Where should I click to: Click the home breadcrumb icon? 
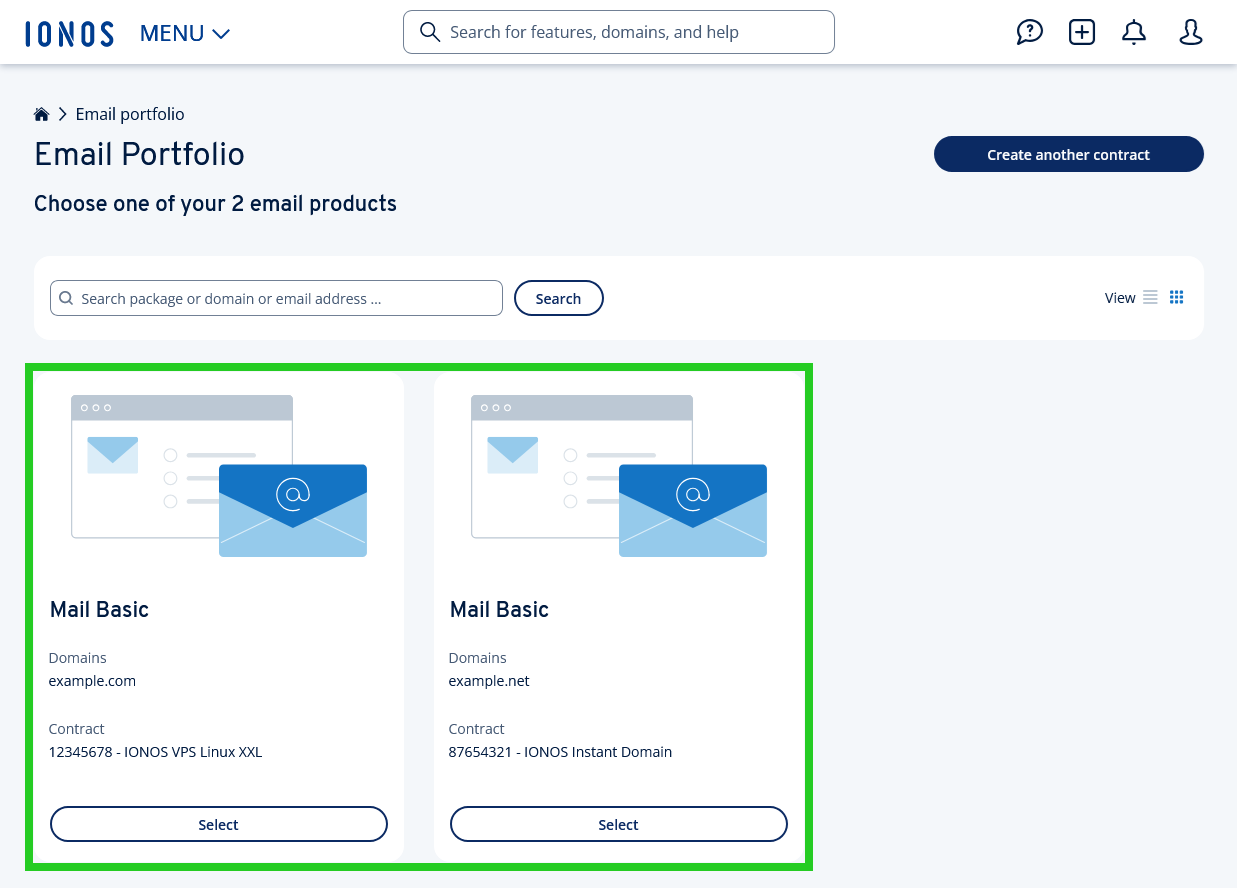[x=41, y=113]
